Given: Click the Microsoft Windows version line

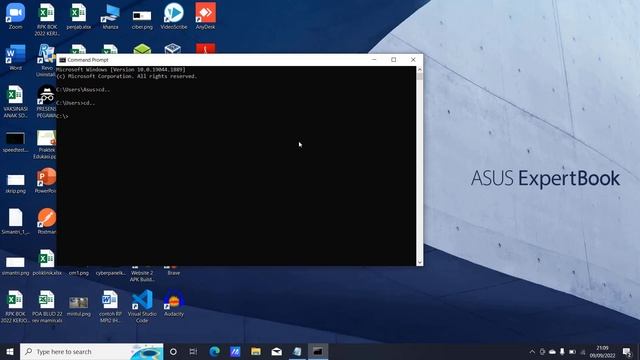Looking at the screenshot, I should click(x=121, y=70).
